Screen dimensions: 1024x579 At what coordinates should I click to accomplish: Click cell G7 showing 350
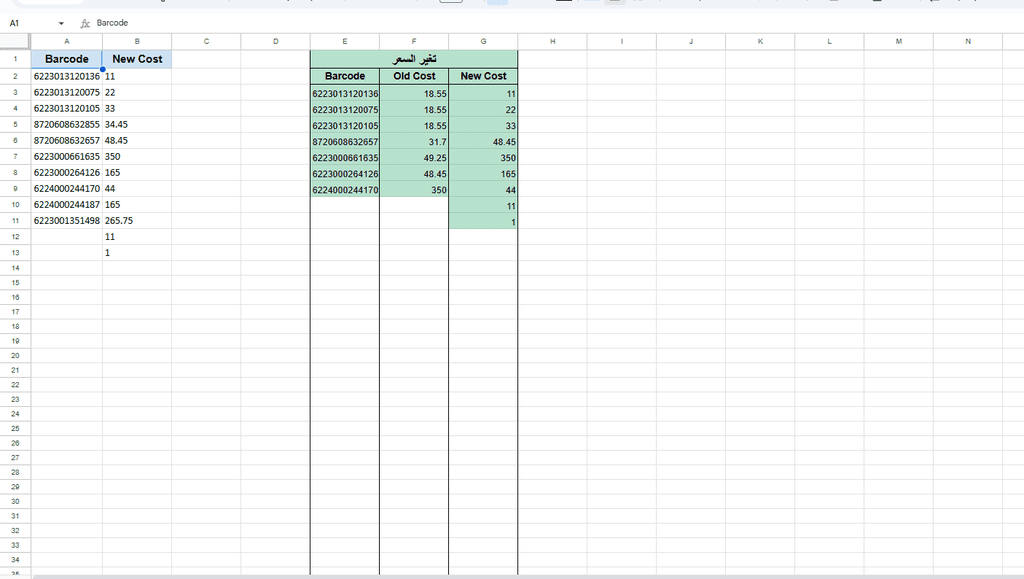[483, 158]
